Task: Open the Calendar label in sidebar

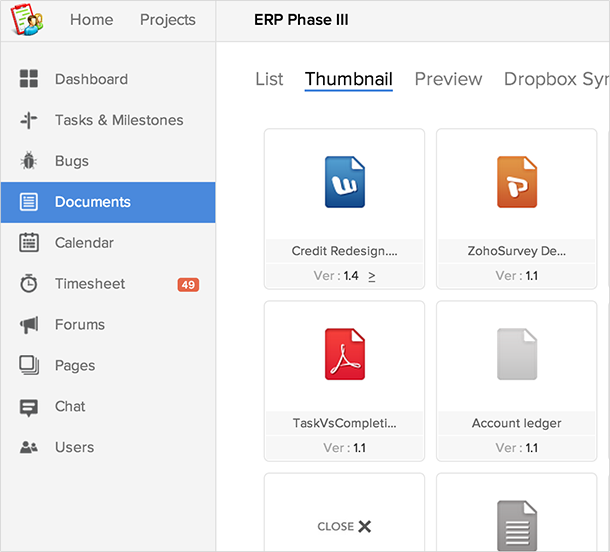Action: (x=84, y=243)
